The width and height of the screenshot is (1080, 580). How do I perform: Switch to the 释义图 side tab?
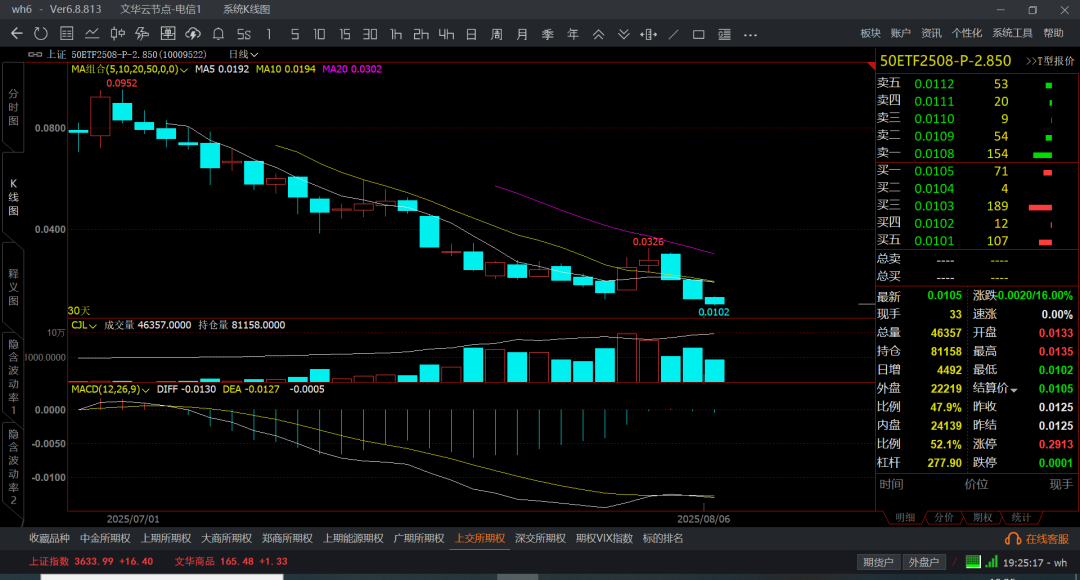pyautogui.click(x=13, y=287)
